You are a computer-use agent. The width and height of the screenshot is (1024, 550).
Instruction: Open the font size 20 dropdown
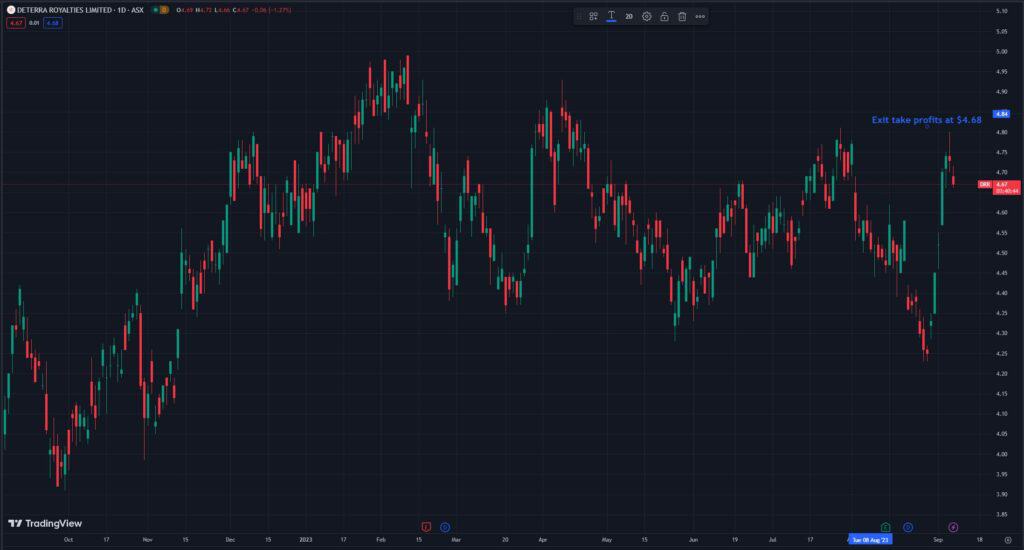(629, 16)
